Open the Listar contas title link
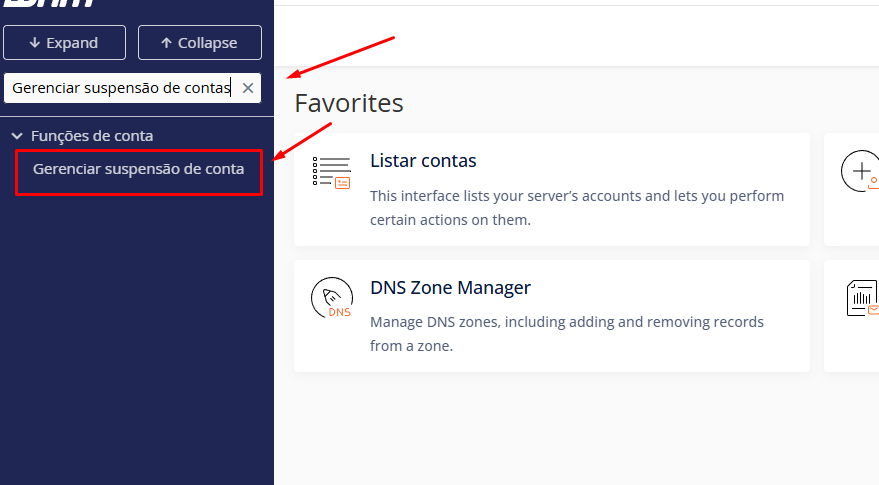Viewport: 879px width, 485px height. tap(423, 161)
